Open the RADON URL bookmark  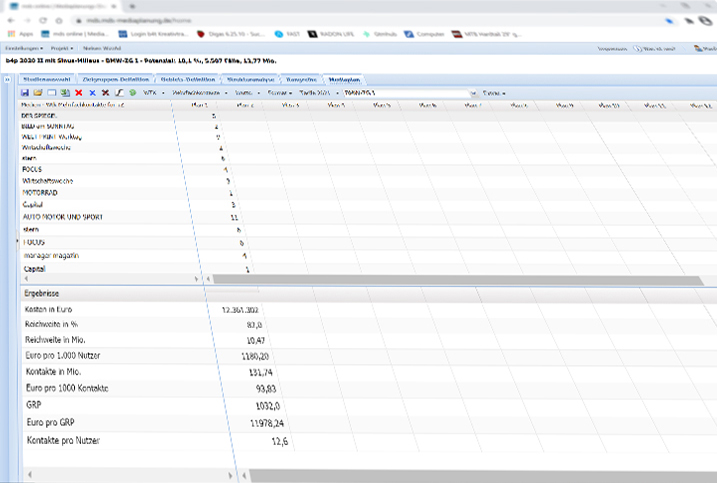331,34
